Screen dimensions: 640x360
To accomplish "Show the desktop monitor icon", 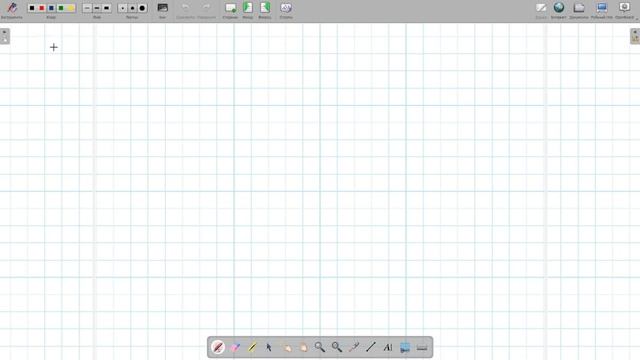I will [602, 8].
